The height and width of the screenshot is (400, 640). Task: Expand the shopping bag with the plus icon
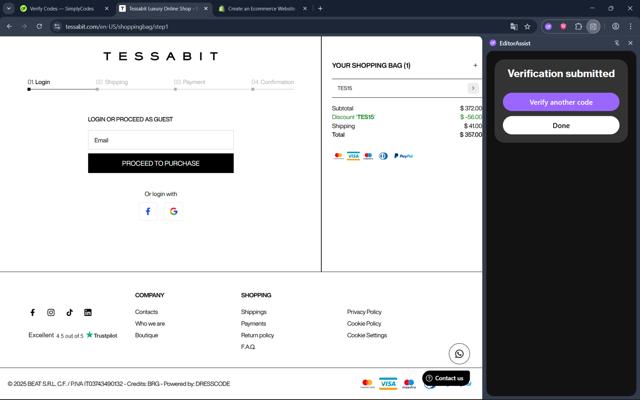tap(475, 65)
